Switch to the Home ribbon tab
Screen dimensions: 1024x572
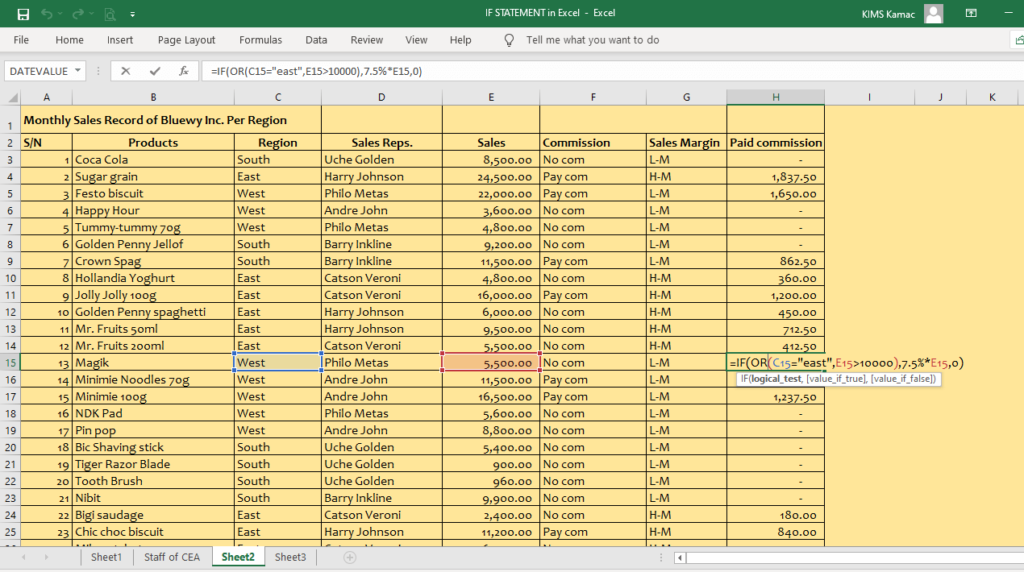point(69,40)
